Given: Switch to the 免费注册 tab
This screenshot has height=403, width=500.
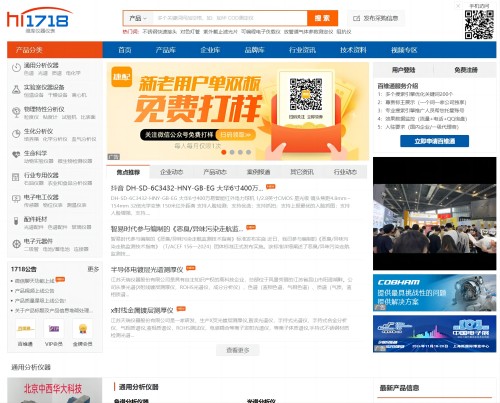Looking at the screenshot, I should pos(465,70).
